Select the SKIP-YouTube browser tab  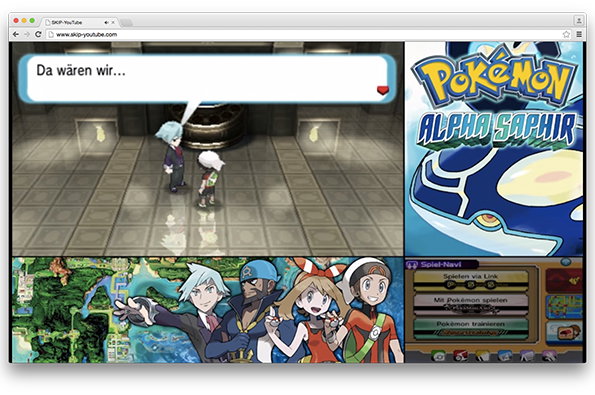(79, 22)
